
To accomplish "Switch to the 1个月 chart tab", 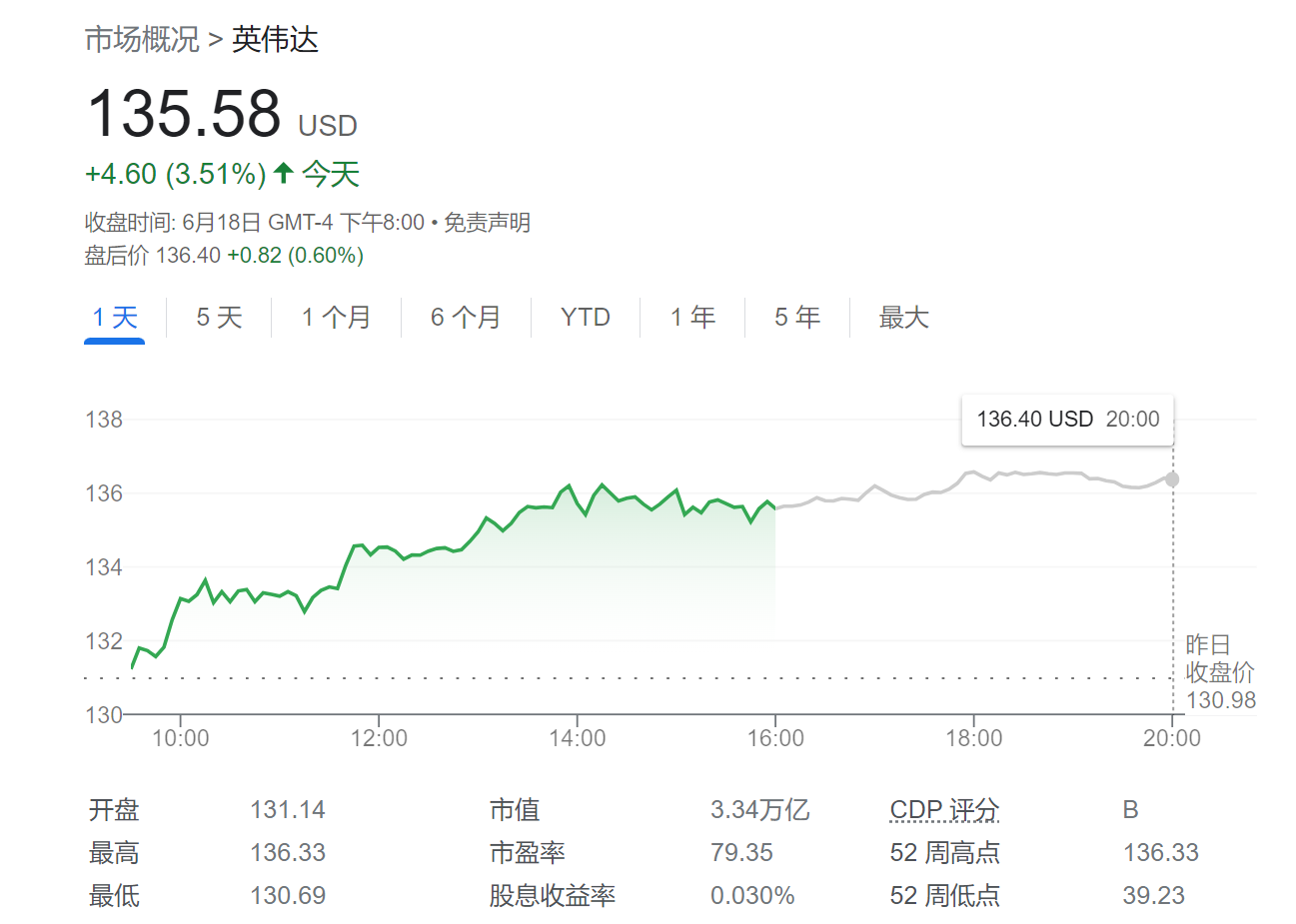I will click(335, 317).
